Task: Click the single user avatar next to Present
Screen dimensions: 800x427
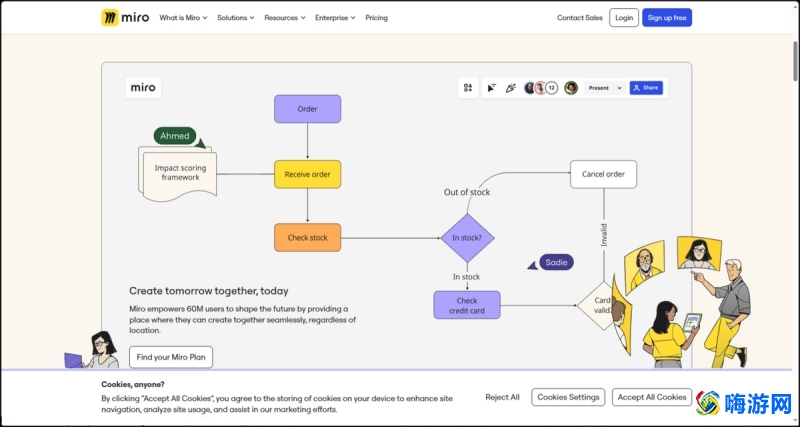Action: [571, 88]
